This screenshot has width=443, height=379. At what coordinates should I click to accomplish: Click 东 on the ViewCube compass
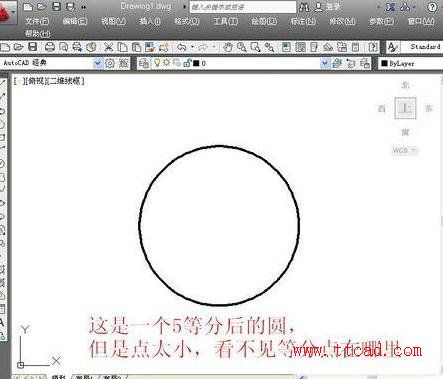click(x=428, y=108)
